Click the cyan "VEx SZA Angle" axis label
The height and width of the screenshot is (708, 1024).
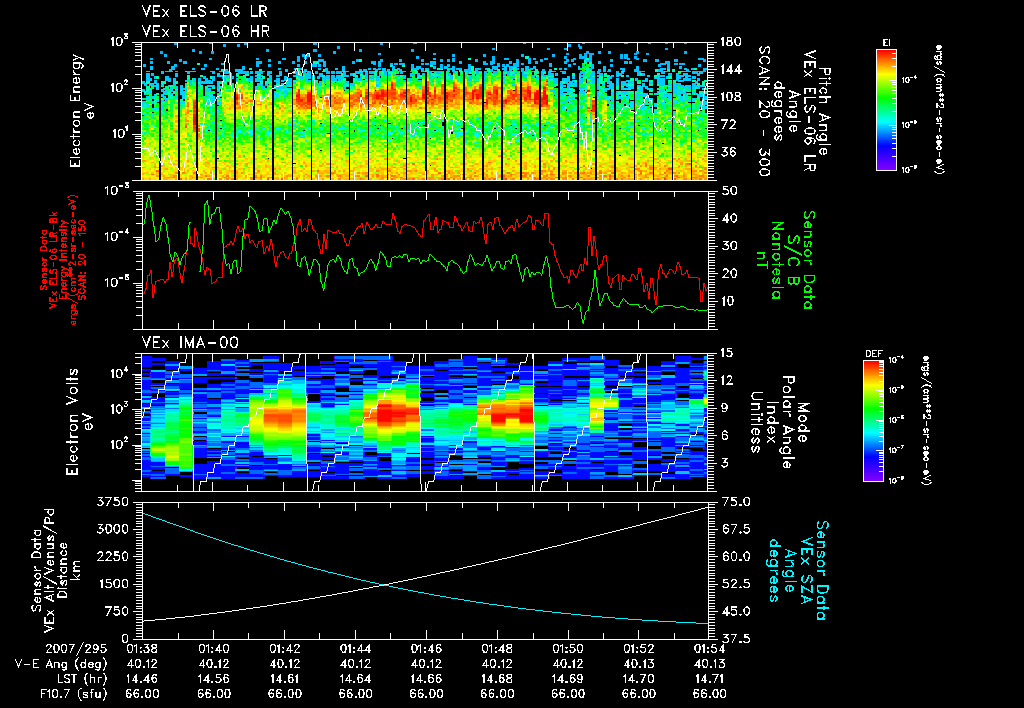798,570
